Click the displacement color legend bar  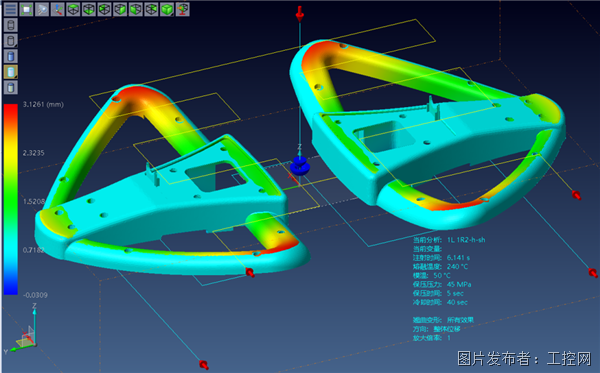pos(11,199)
